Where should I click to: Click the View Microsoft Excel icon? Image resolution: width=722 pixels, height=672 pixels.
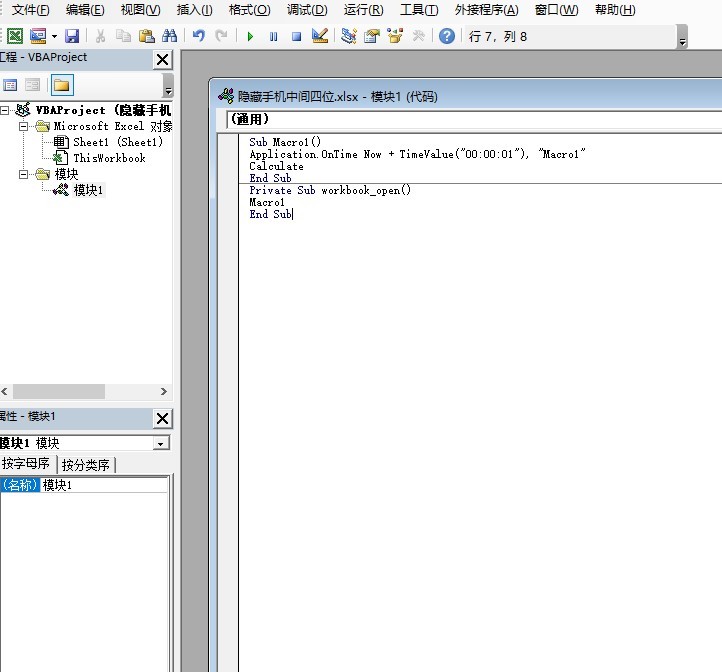click(15, 36)
